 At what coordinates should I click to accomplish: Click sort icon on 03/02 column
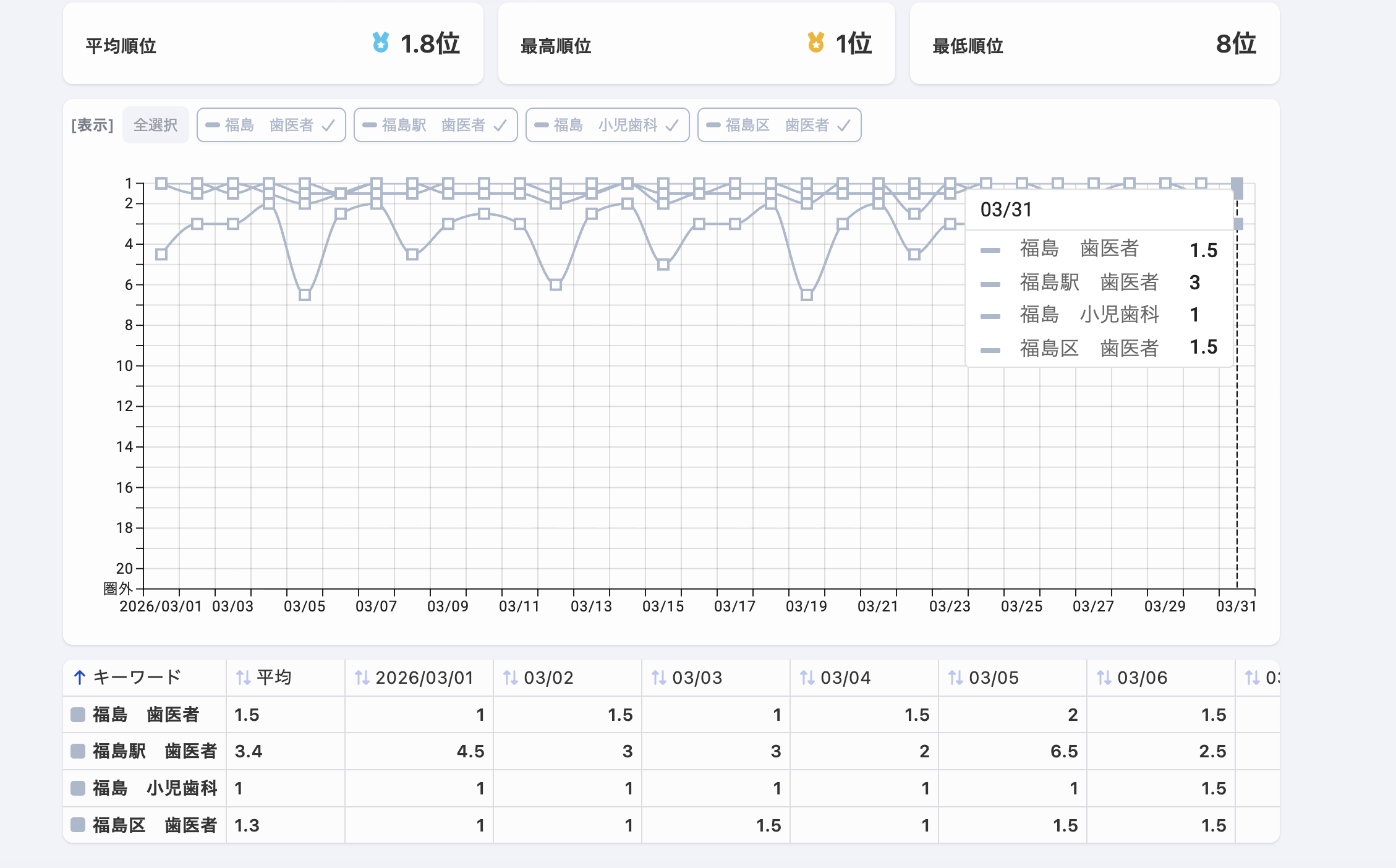pyautogui.click(x=510, y=678)
